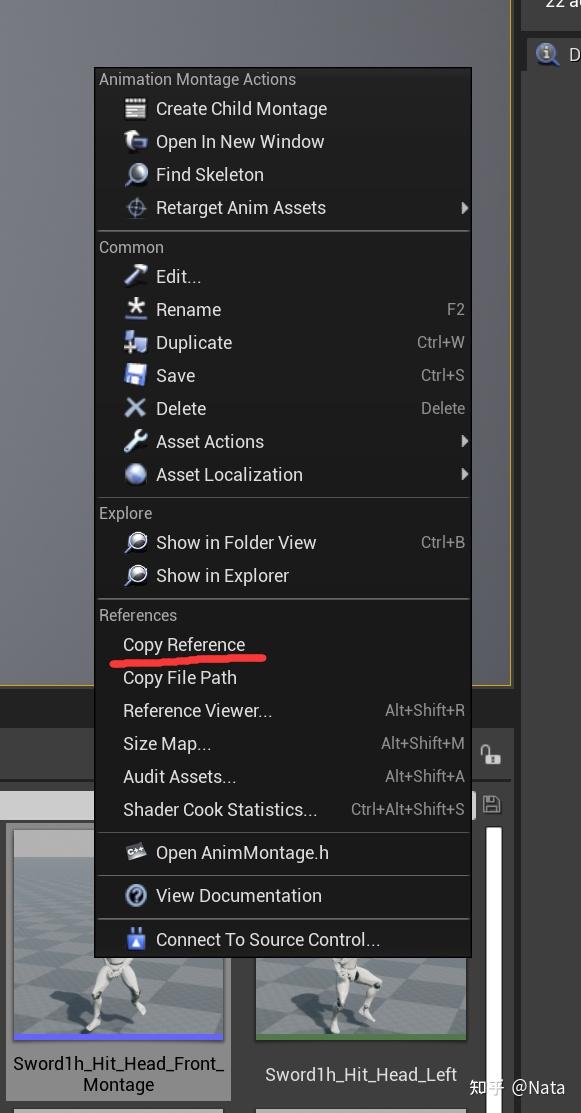The image size is (581, 1113).
Task: Click the Save floppy disk icon
Action: (136, 375)
